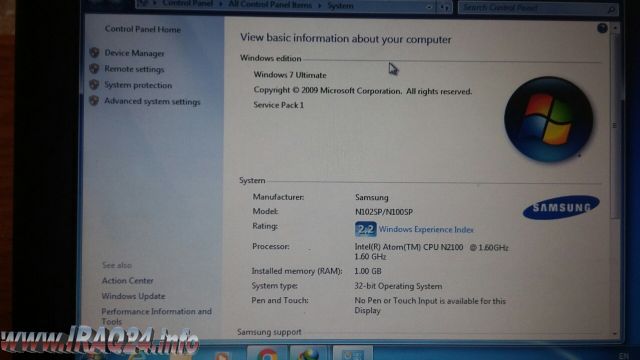Click the shield icon next to Advanced system settings
The width and height of the screenshot is (640, 360).
click(94, 100)
